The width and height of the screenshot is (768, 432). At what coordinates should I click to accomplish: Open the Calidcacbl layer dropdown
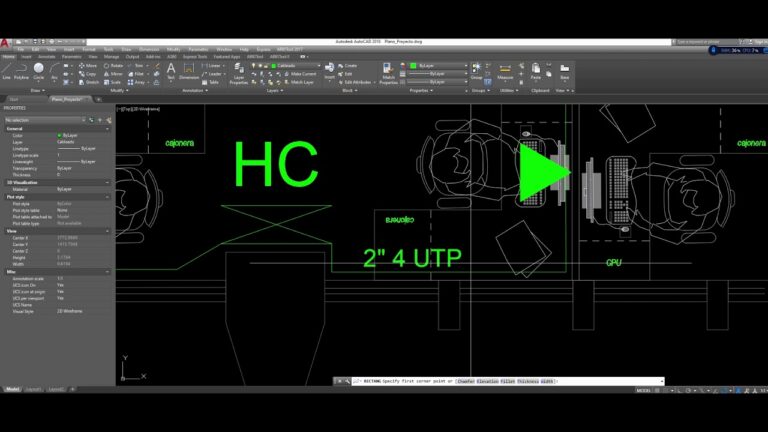(x=290, y=65)
